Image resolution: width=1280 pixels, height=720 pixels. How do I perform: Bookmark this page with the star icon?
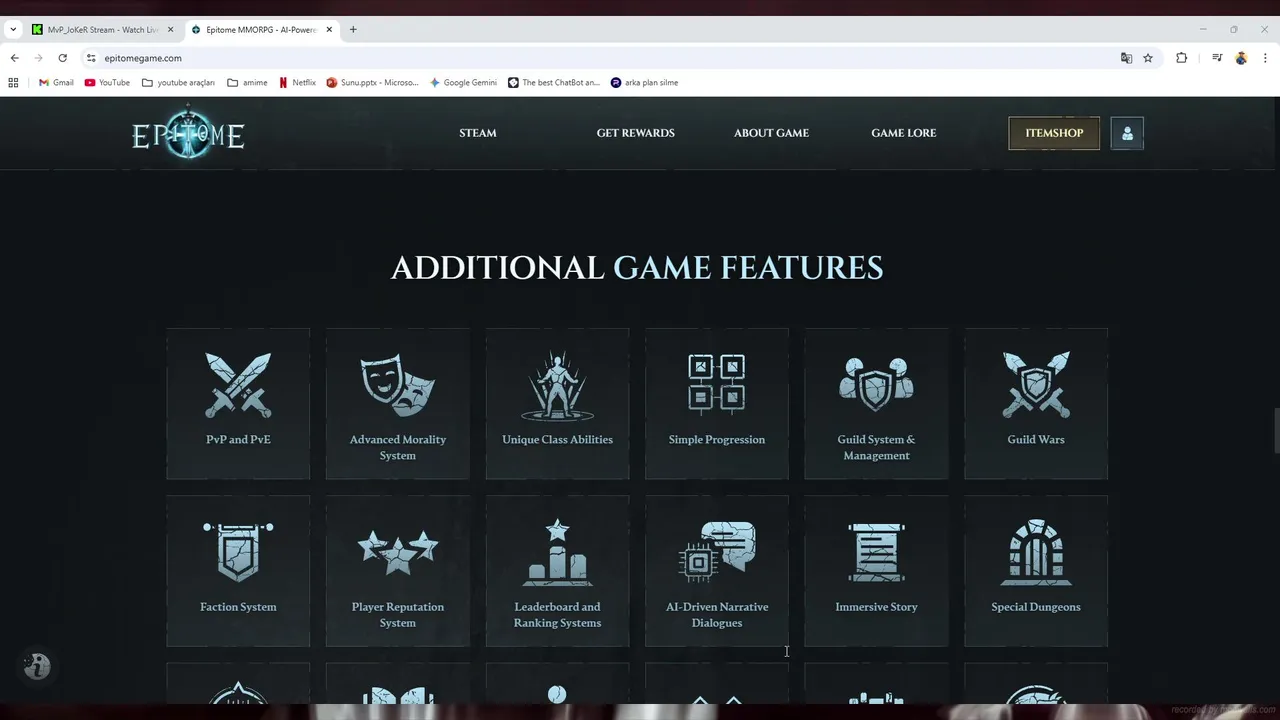click(1148, 58)
